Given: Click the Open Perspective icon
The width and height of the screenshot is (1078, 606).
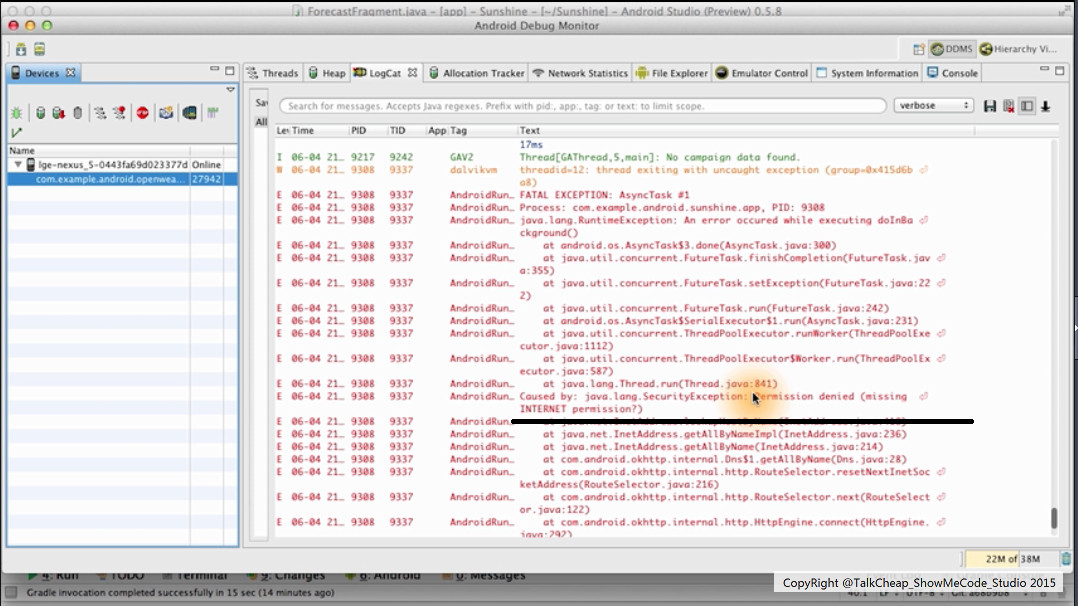Looking at the screenshot, I should tap(918, 49).
